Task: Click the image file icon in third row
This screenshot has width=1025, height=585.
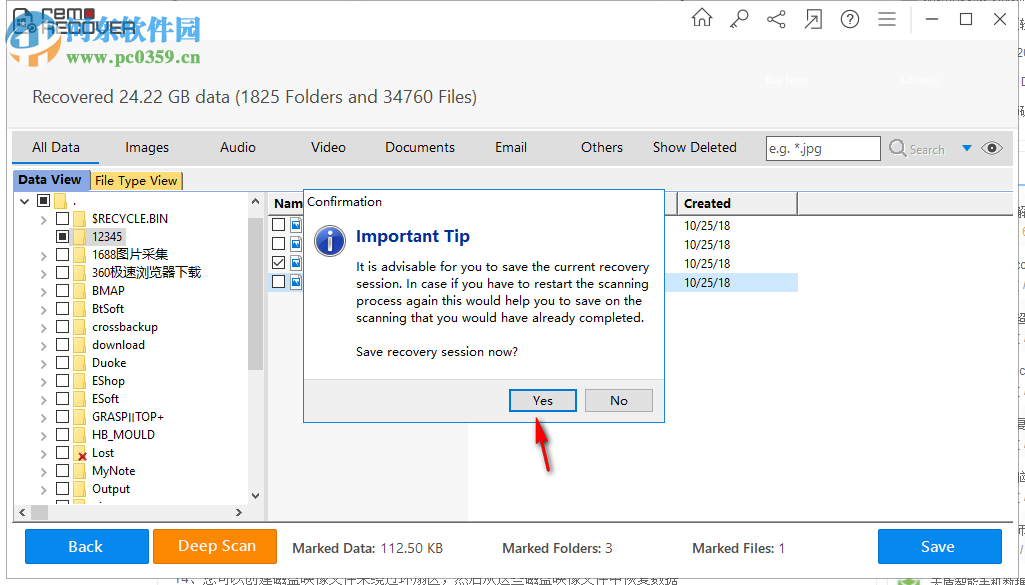Action: [296, 263]
